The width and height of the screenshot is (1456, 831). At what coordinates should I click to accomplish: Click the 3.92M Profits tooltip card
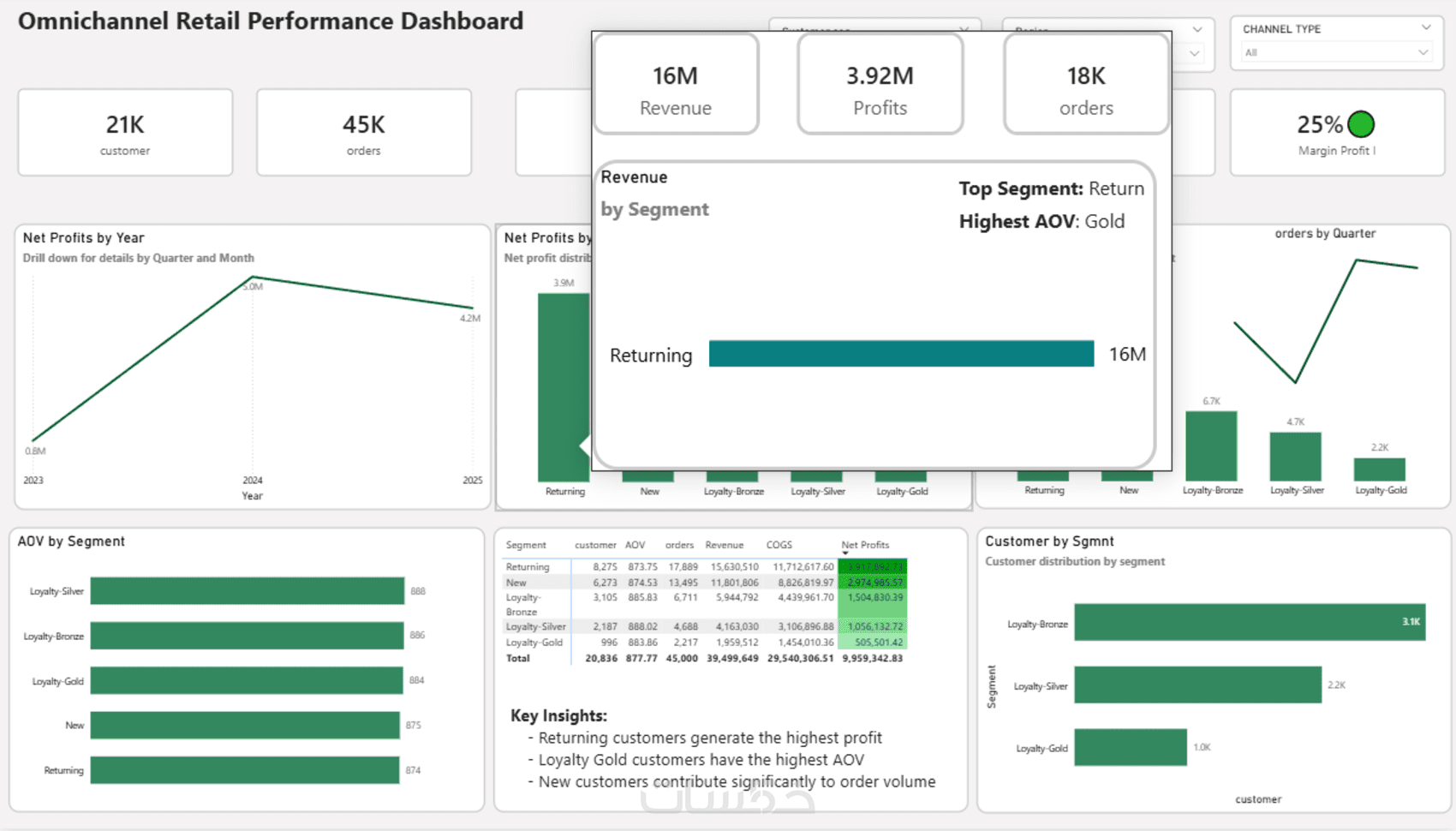pos(880,84)
